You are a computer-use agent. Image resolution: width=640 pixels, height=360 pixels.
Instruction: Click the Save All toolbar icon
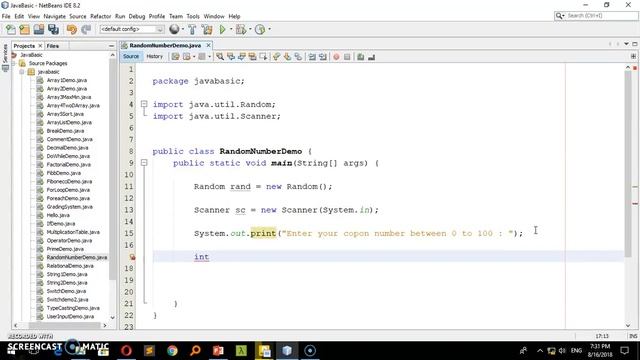click(53, 29)
